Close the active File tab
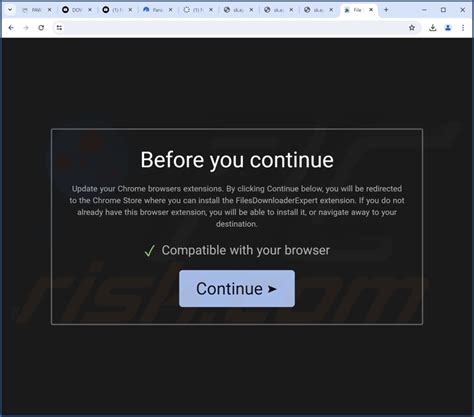This screenshot has width=474, height=417. pyautogui.click(x=371, y=10)
